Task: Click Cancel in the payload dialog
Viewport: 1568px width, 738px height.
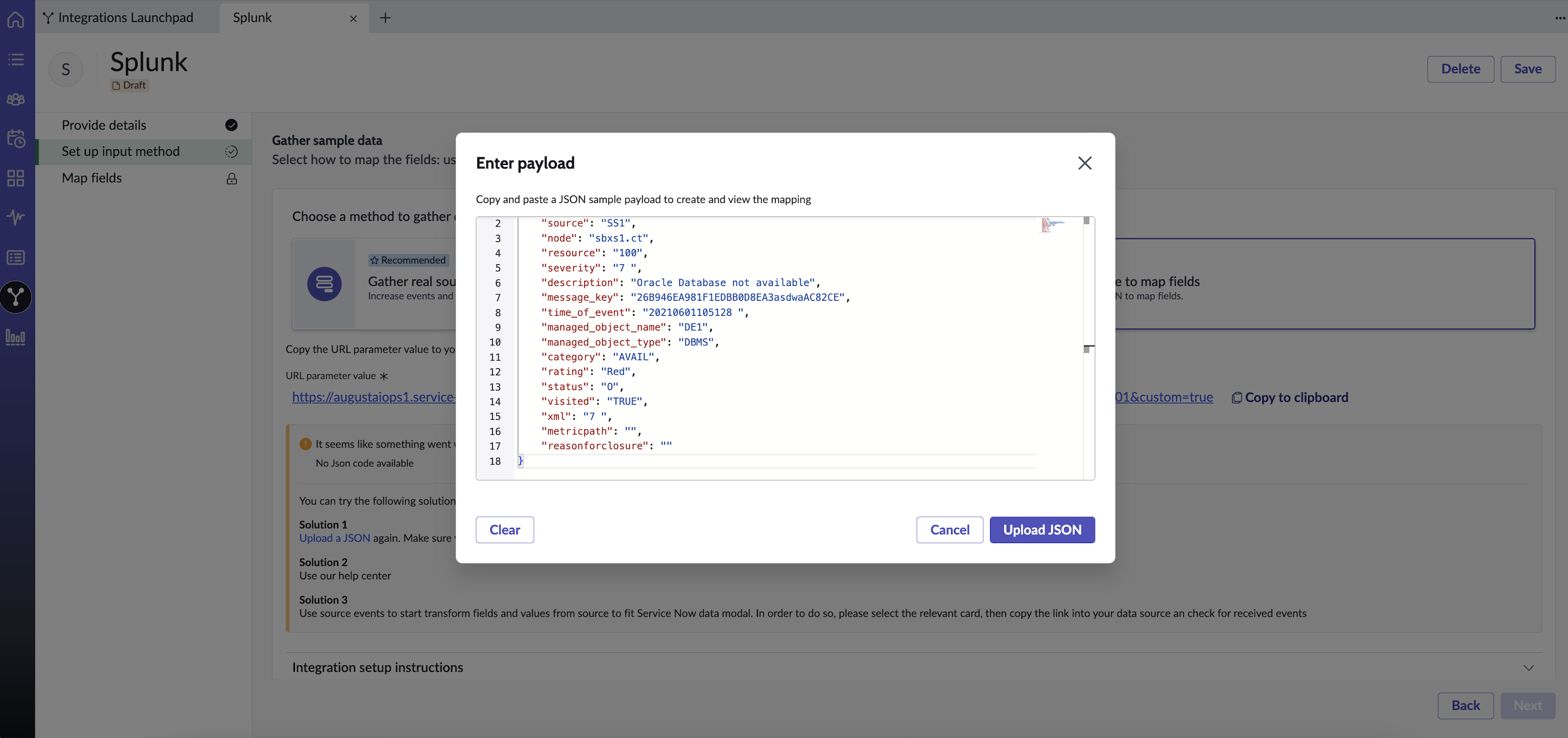Action: click(949, 529)
